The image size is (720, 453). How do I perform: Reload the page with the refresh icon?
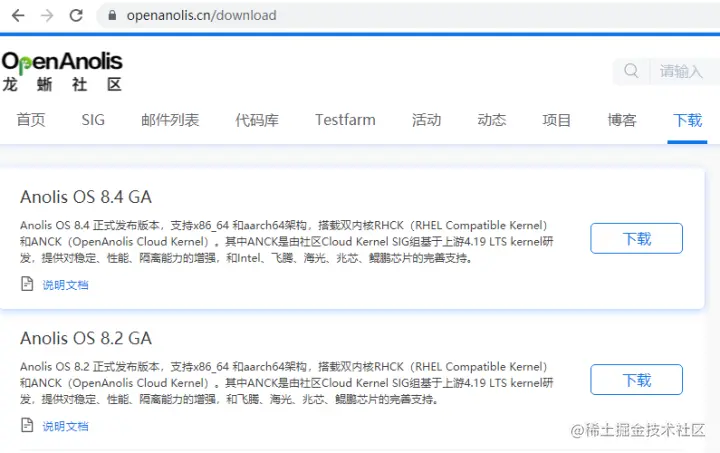(x=76, y=16)
